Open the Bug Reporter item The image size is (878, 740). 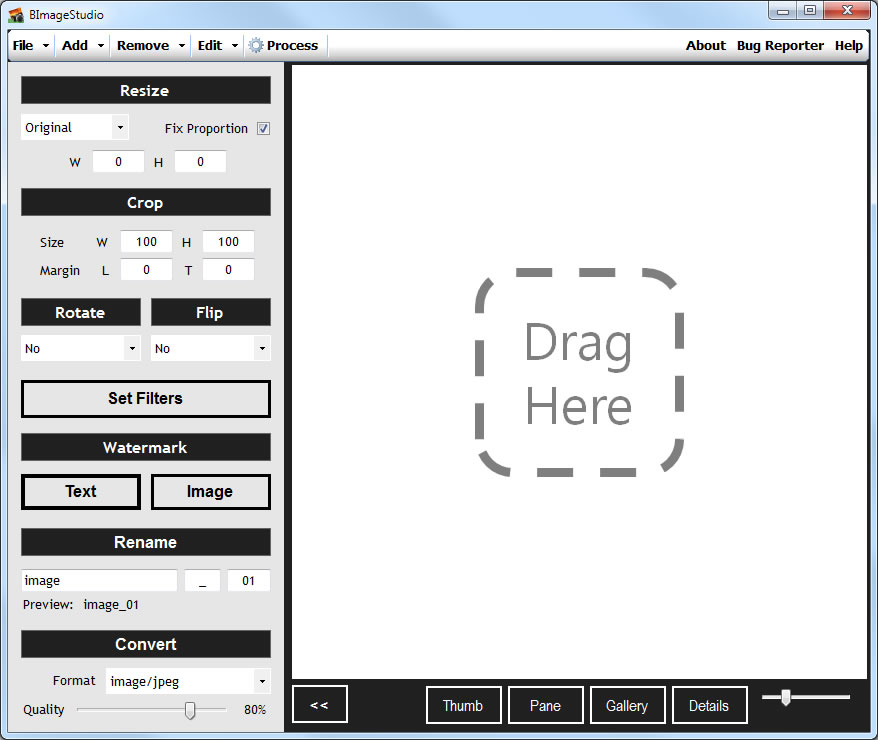[x=780, y=46]
